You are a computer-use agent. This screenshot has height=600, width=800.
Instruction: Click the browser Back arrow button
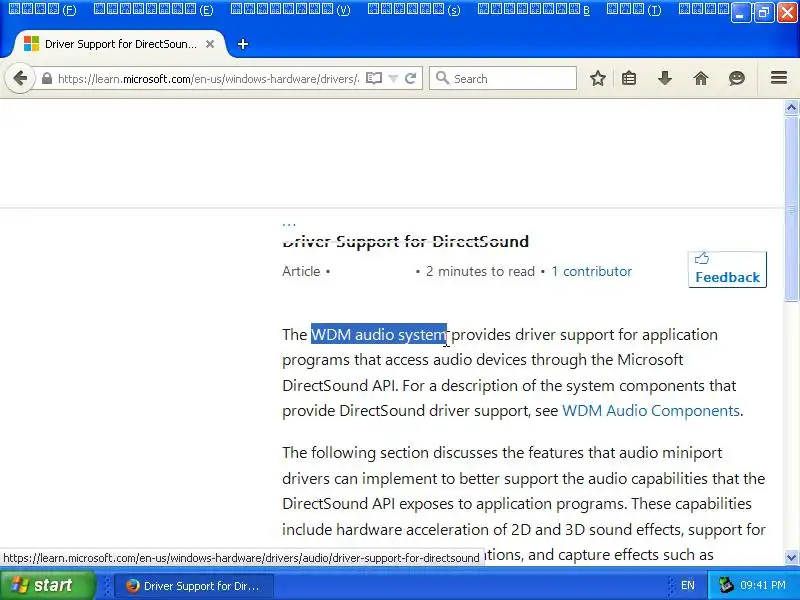pyautogui.click(x=20, y=79)
